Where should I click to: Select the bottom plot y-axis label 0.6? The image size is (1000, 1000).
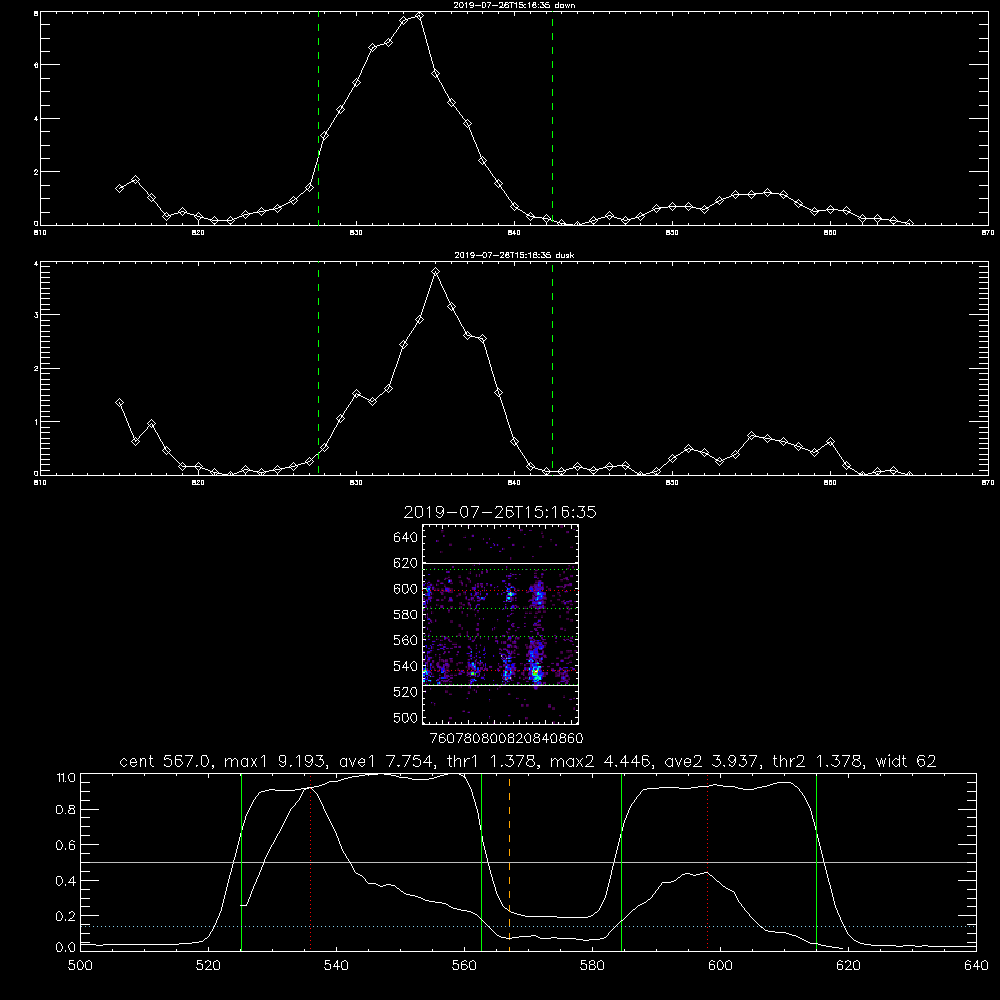(x=66, y=845)
